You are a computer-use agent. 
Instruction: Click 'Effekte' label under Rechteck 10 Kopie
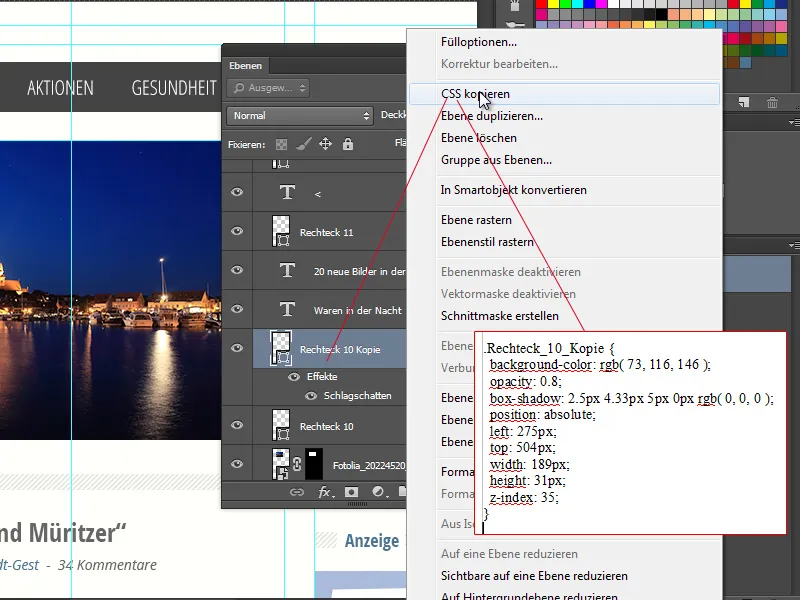point(322,377)
